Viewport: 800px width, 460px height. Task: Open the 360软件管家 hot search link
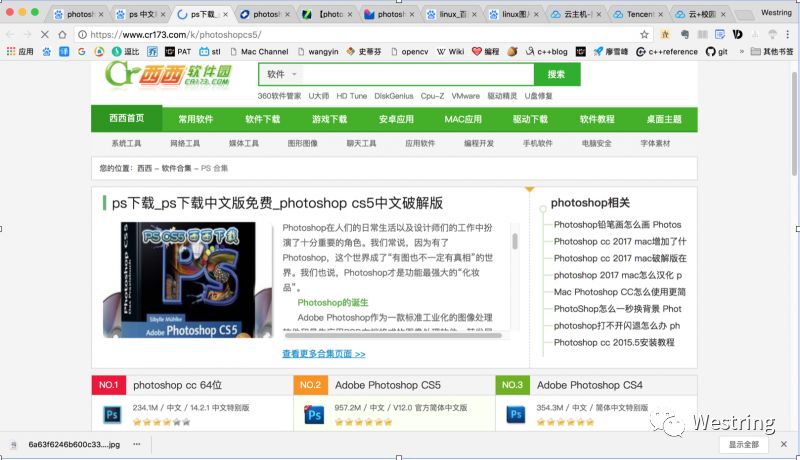(279, 96)
